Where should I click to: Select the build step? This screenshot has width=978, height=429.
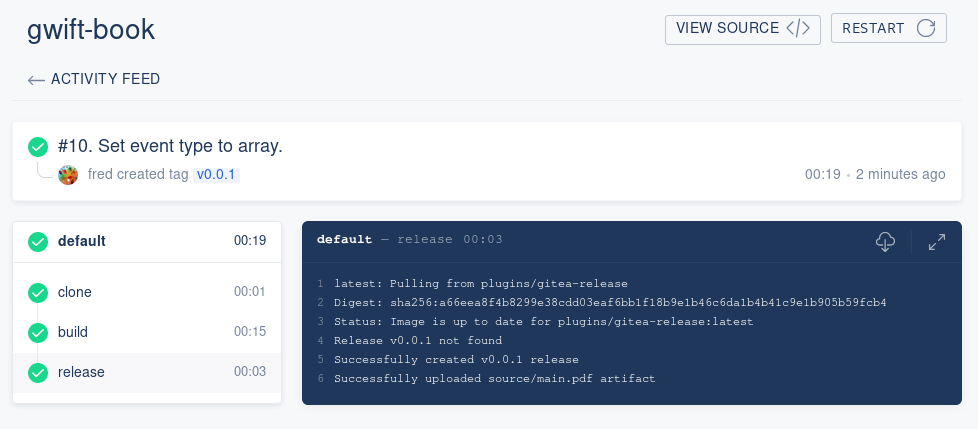[147, 332]
